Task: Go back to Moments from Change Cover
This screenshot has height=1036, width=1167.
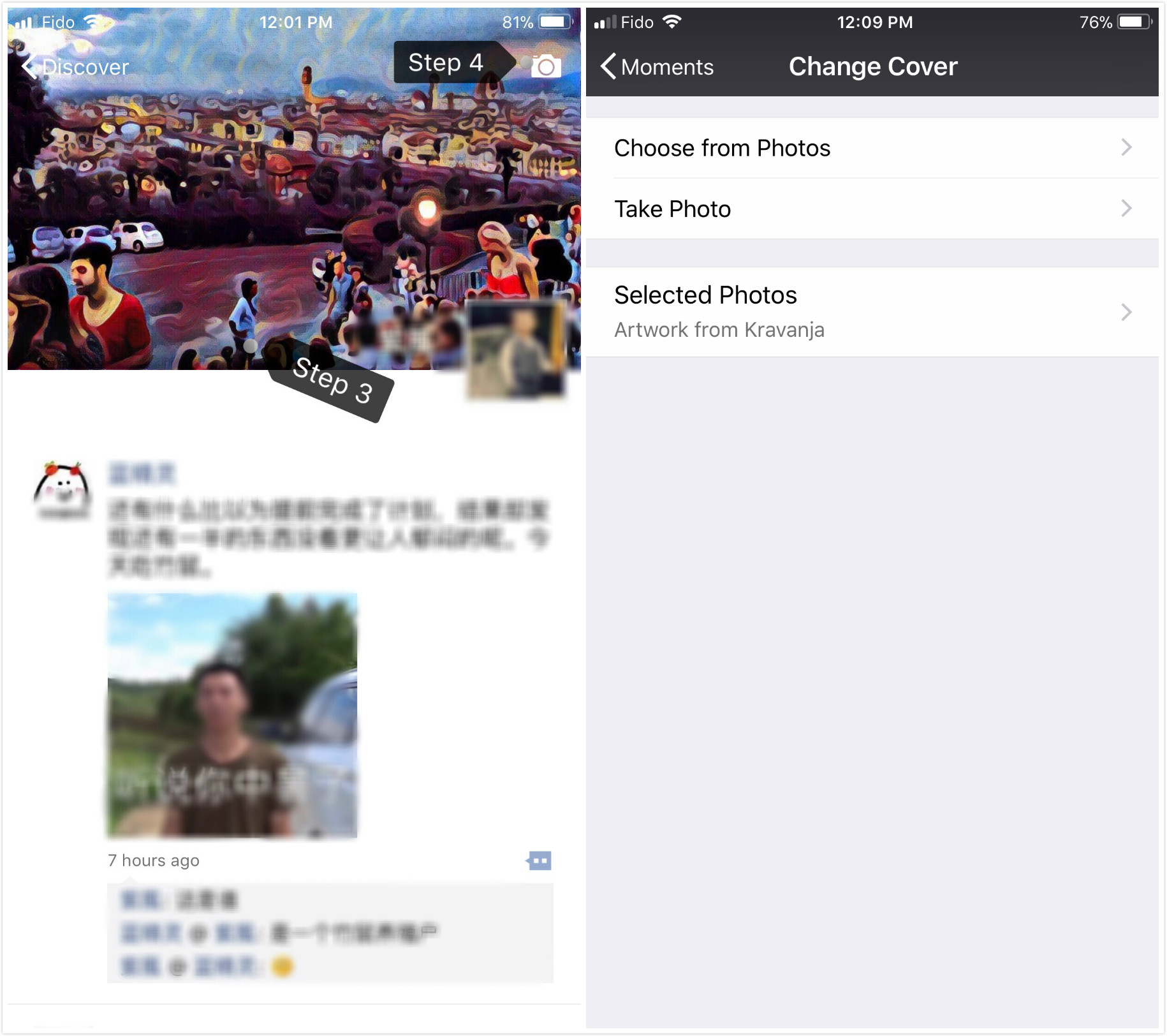Action: (x=657, y=66)
